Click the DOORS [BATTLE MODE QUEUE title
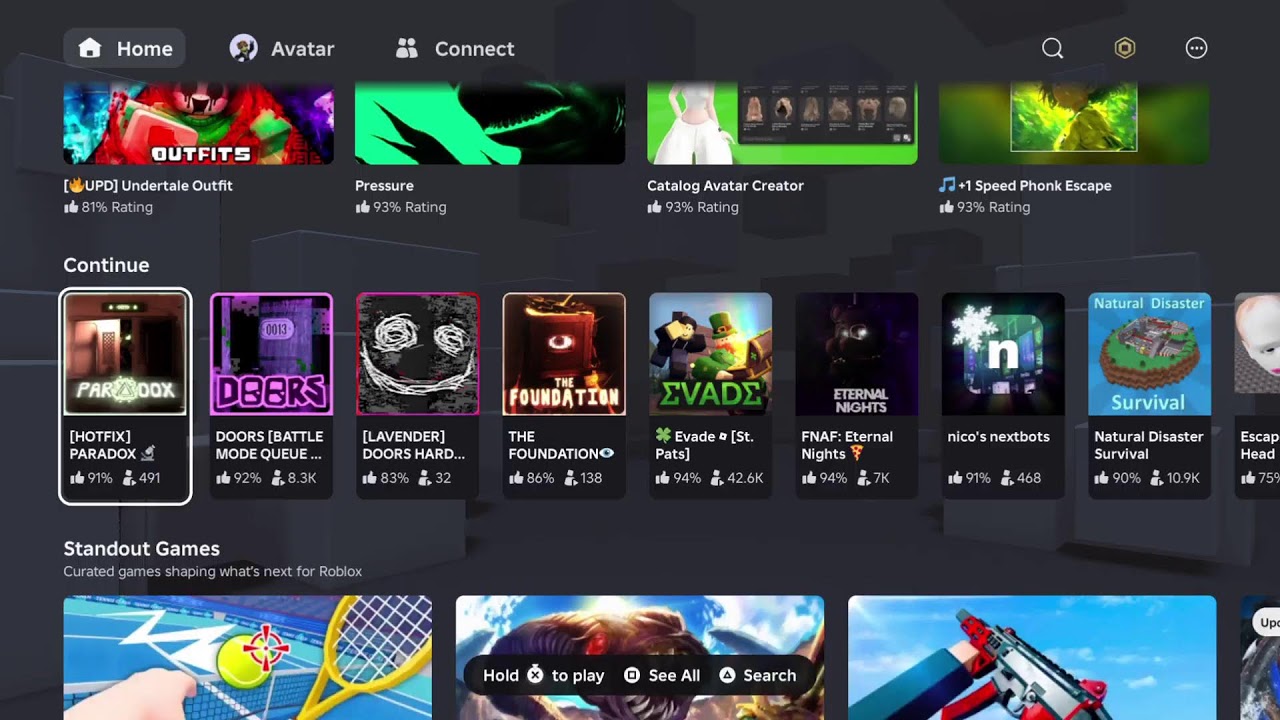The image size is (1280, 720). 269,445
